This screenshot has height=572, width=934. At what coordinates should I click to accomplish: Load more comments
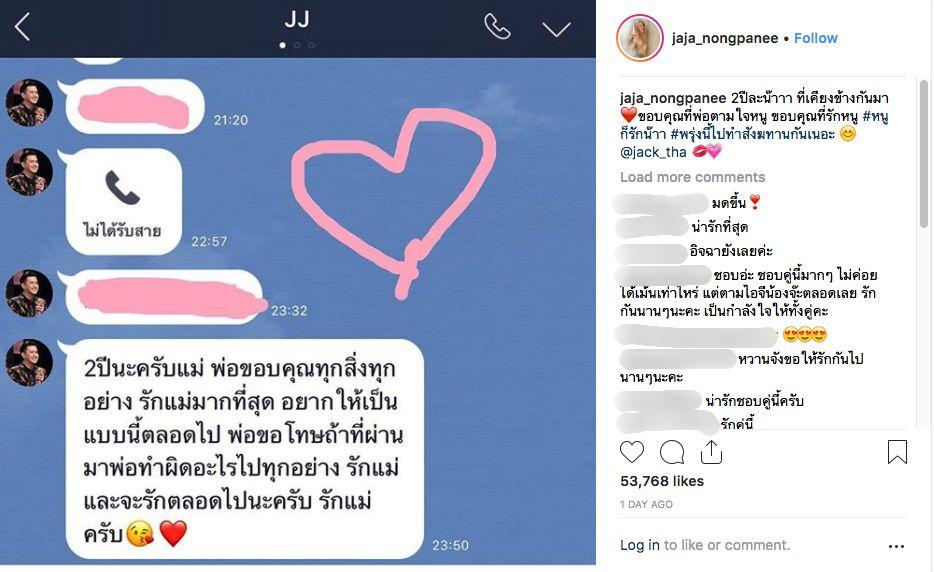click(692, 177)
